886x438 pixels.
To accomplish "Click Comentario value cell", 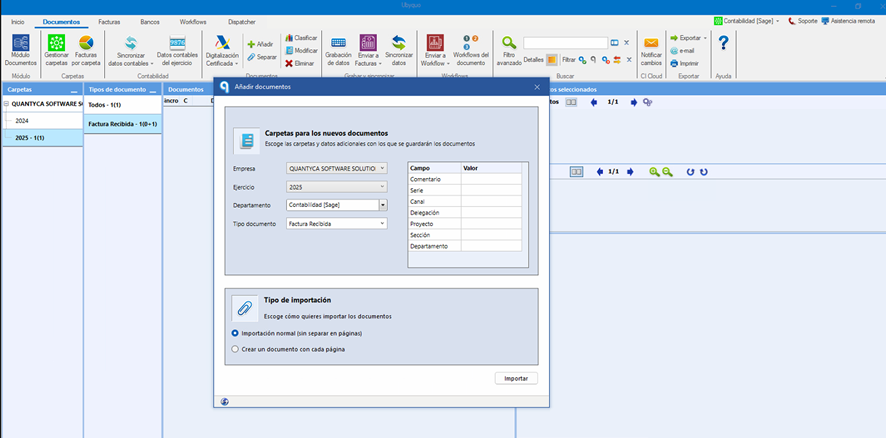I will [x=491, y=179].
